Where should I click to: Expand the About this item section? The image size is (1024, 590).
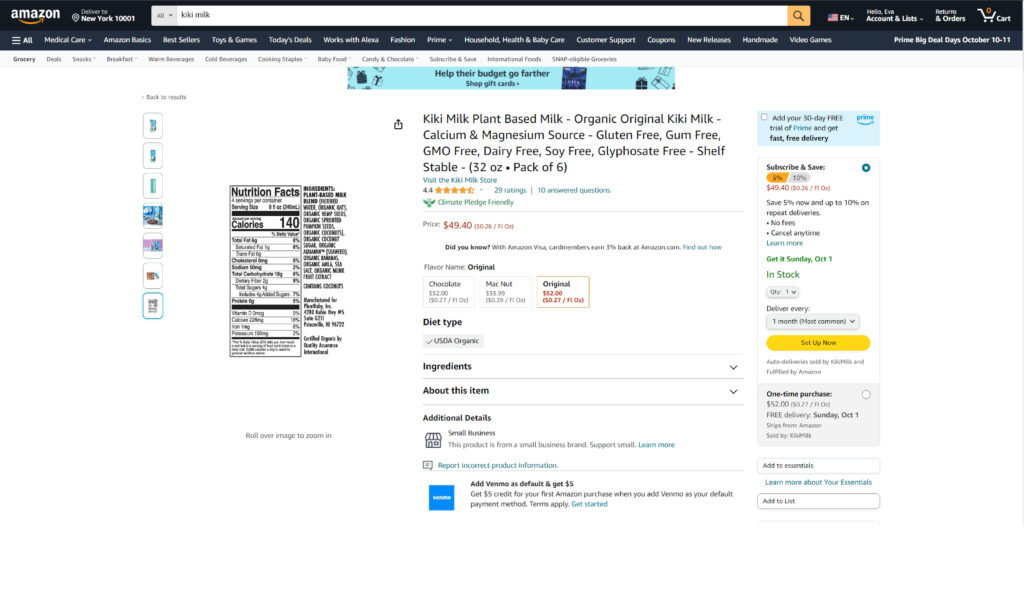583,391
